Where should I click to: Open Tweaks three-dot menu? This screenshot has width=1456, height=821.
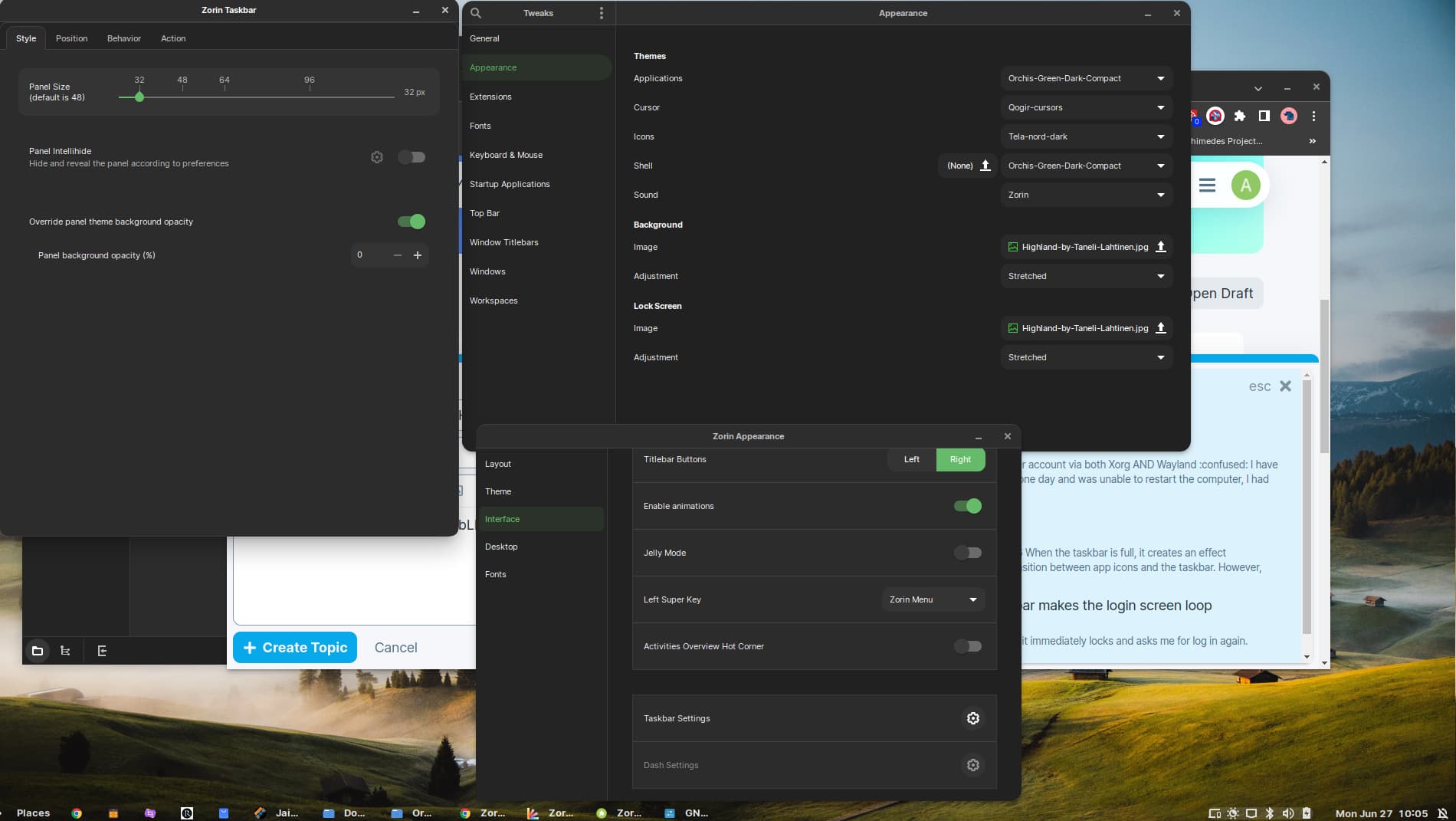(x=602, y=13)
